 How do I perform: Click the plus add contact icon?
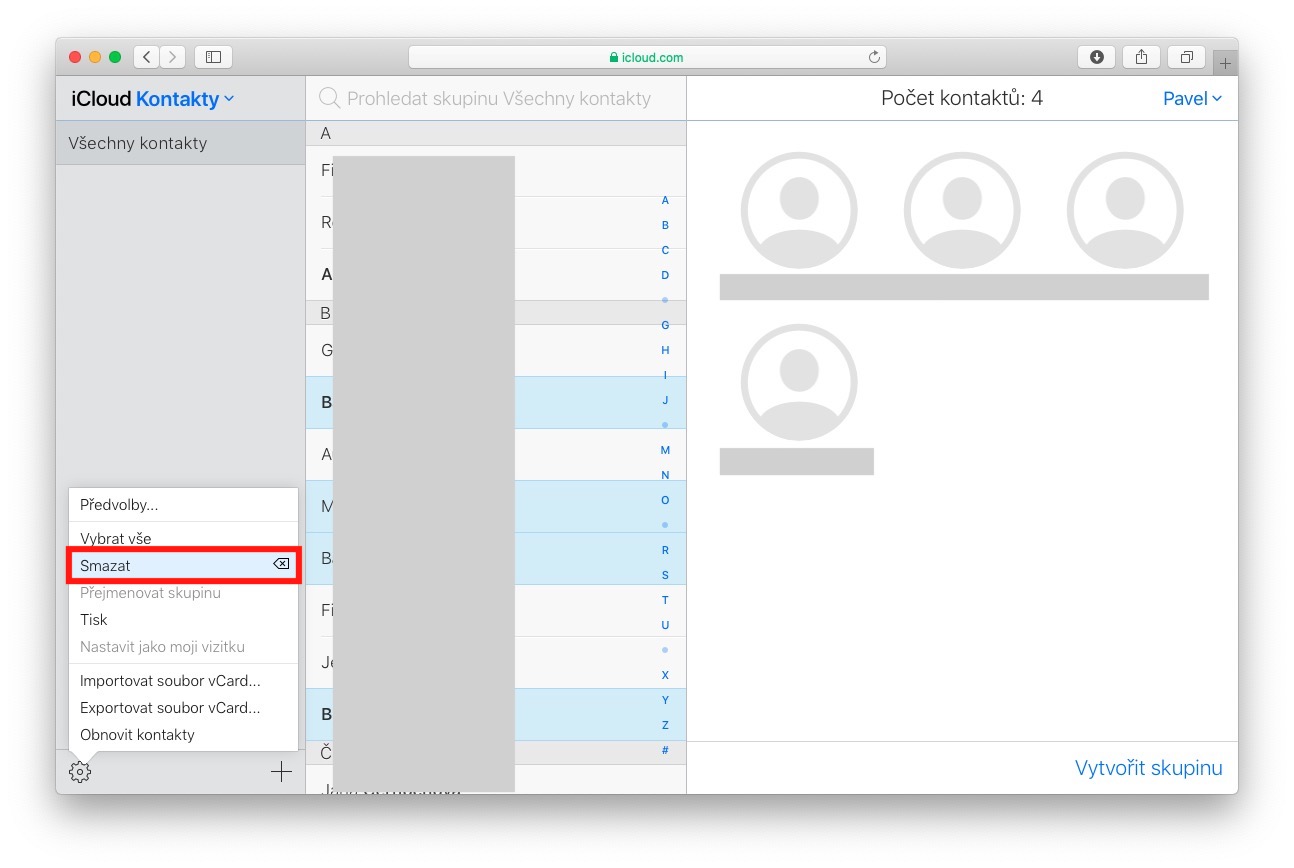click(x=281, y=772)
